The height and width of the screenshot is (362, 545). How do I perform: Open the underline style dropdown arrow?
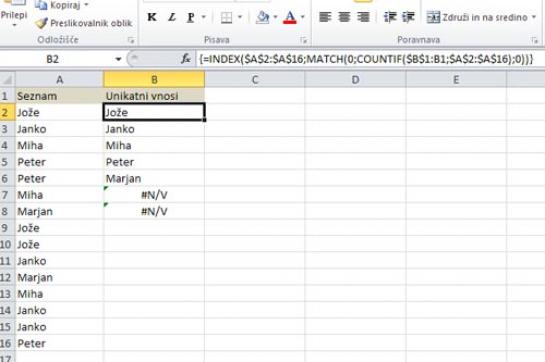[204, 17]
